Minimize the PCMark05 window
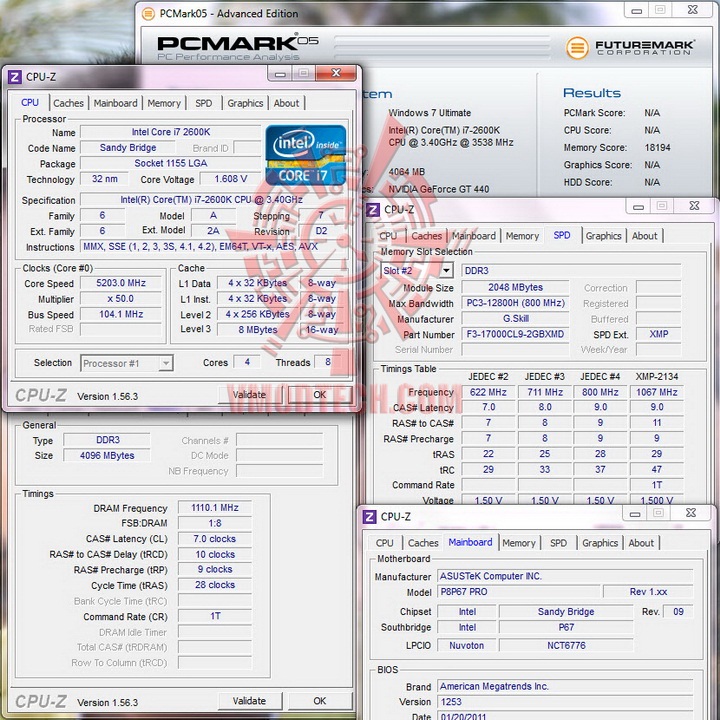This screenshot has width=720, height=720. pyautogui.click(x=637, y=10)
